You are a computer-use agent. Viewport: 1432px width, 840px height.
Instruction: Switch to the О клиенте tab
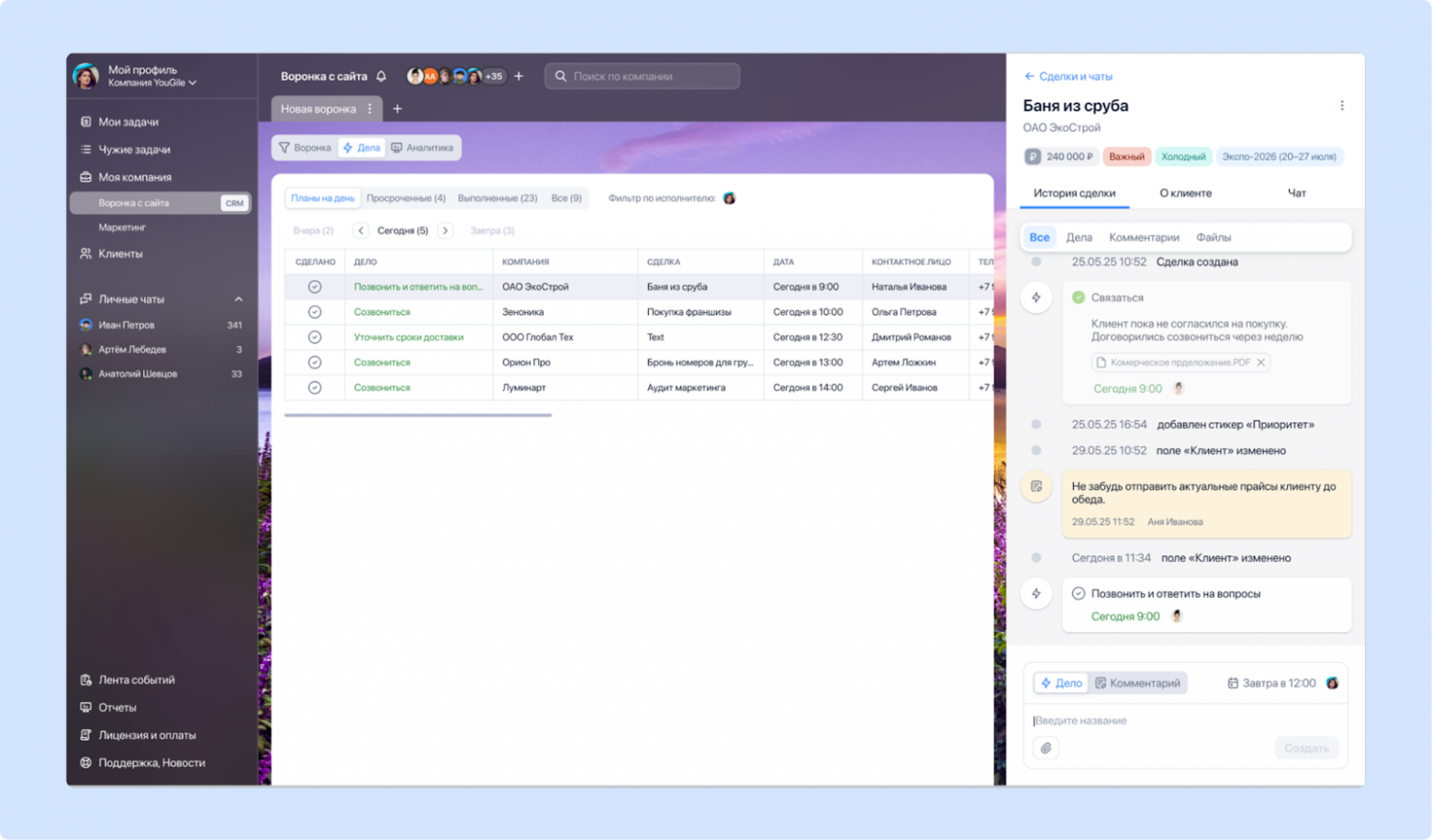(1184, 193)
